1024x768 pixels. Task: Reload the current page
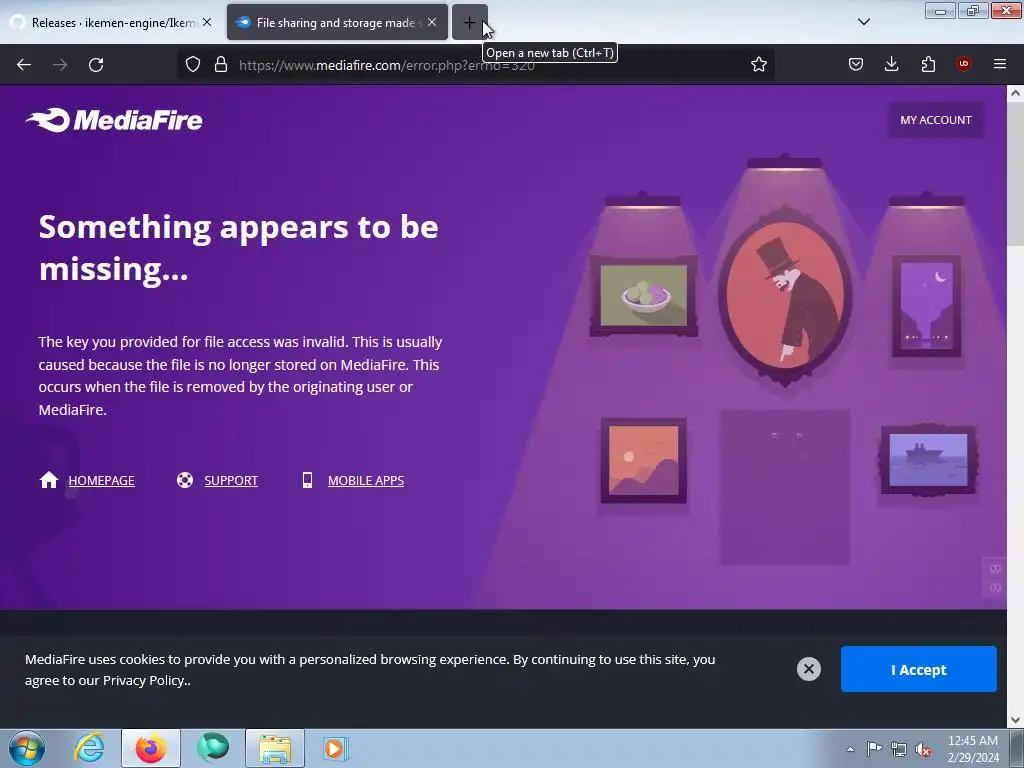[x=96, y=65]
